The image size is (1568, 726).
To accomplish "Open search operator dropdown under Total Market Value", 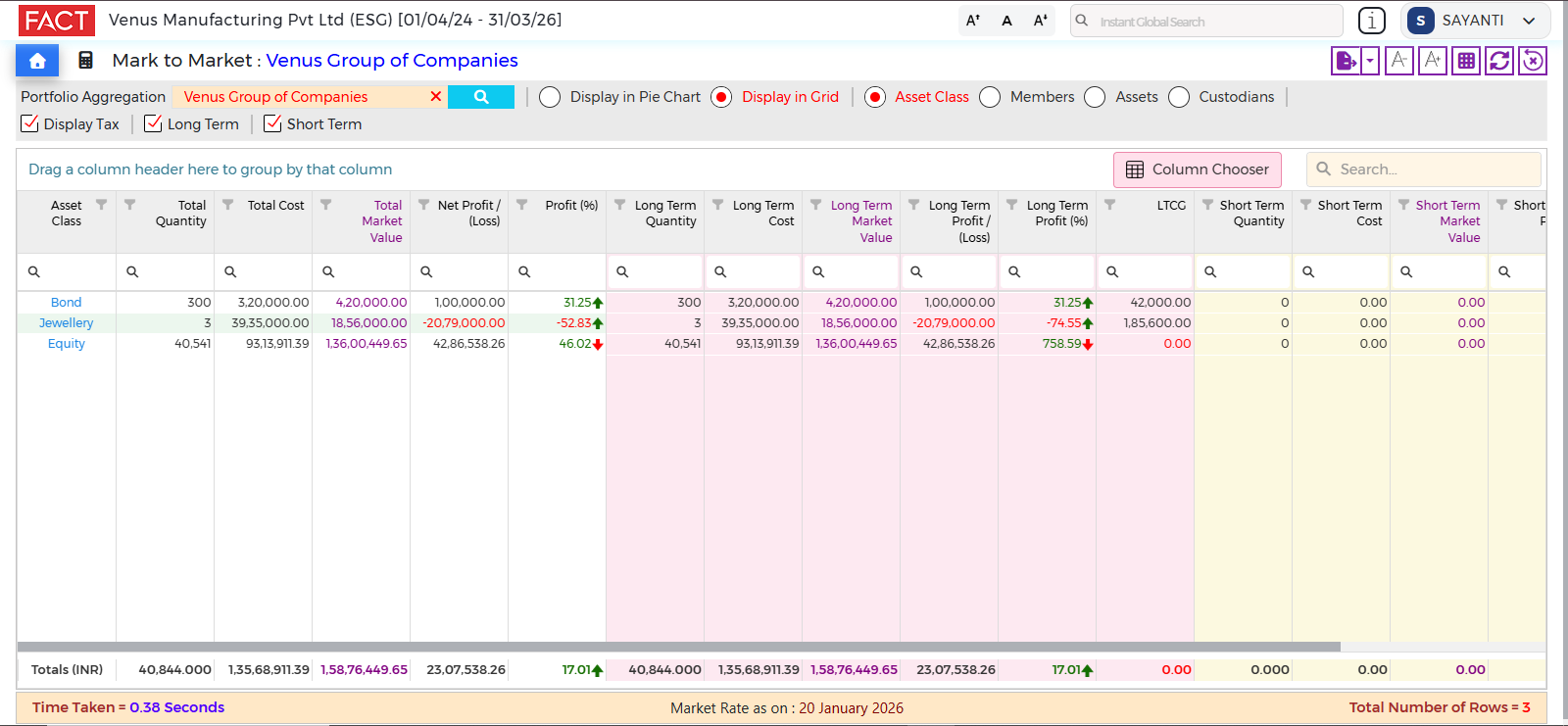I will pyautogui.click(x=328, y=272).
